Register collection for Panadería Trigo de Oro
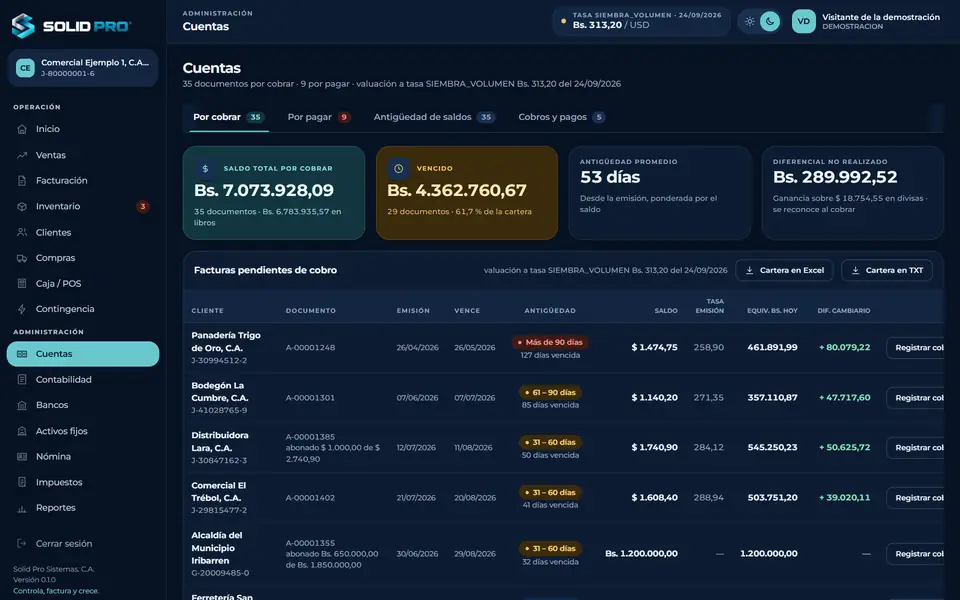The height and width of the screenshot is (600, 960). tap(917, 348)
